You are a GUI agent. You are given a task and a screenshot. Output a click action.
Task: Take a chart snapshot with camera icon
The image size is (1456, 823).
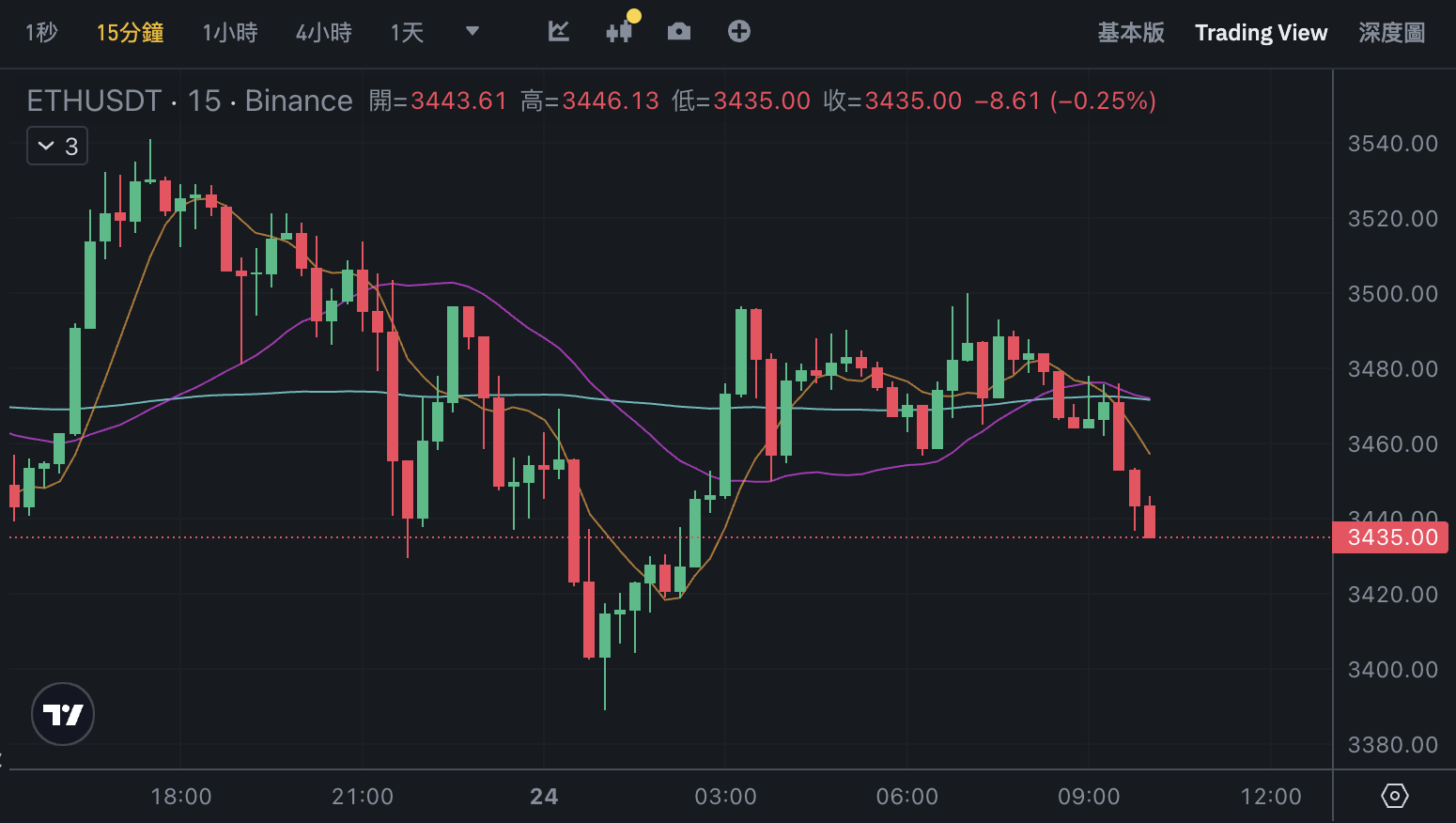pos(679,32)
